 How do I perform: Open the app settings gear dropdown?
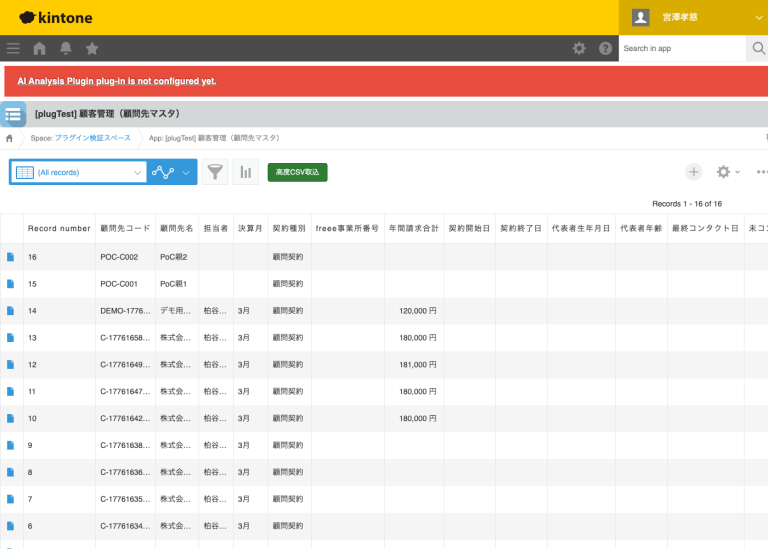click(728, 172)
